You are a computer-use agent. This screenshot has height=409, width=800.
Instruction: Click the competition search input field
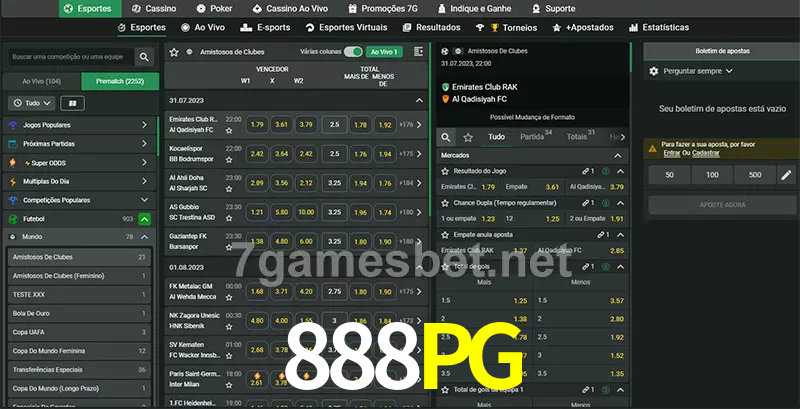pos(71,57)
